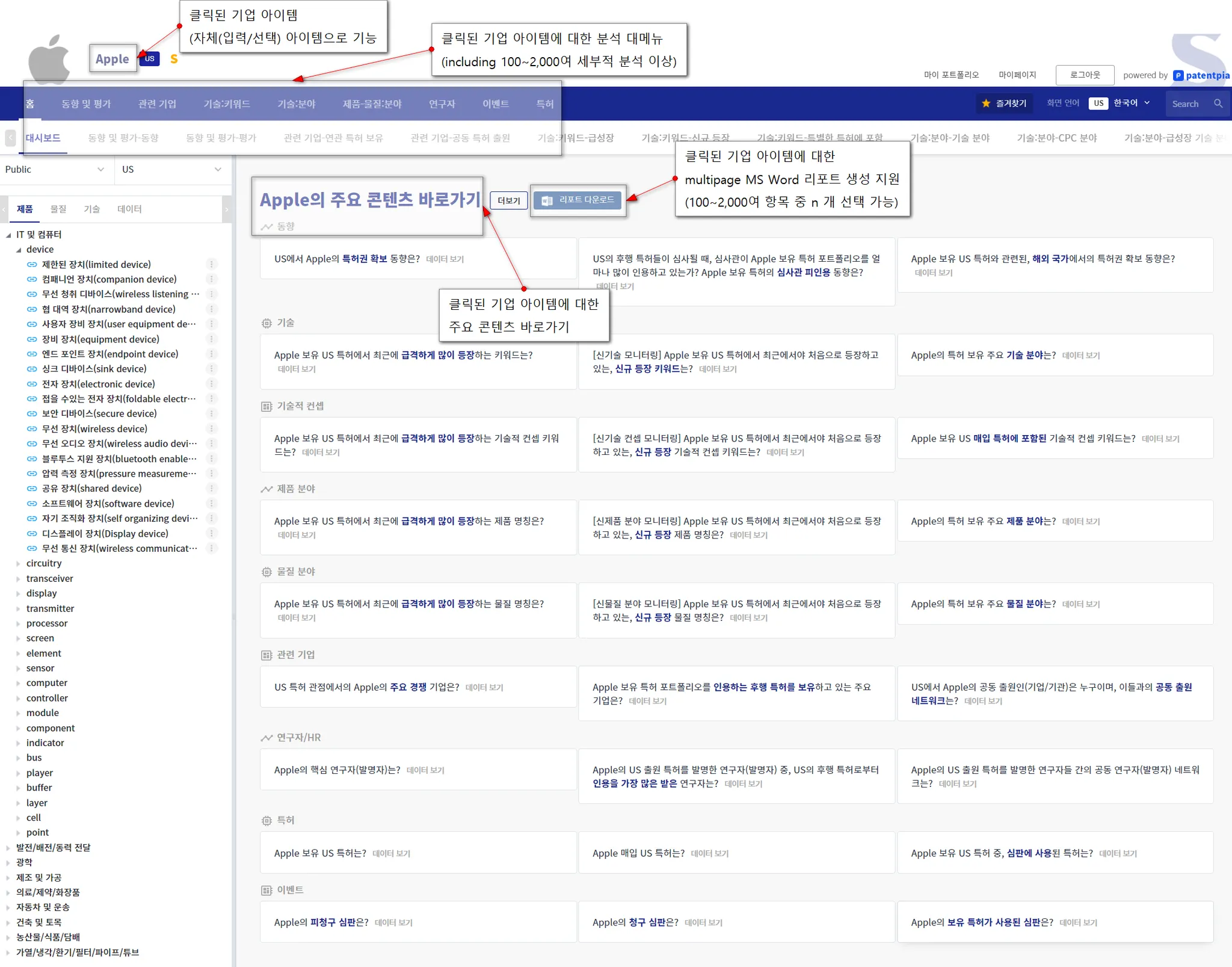Screen dimensions: 1232x967
Task: Click the search magnifier icon
Action: point(1218,103)
